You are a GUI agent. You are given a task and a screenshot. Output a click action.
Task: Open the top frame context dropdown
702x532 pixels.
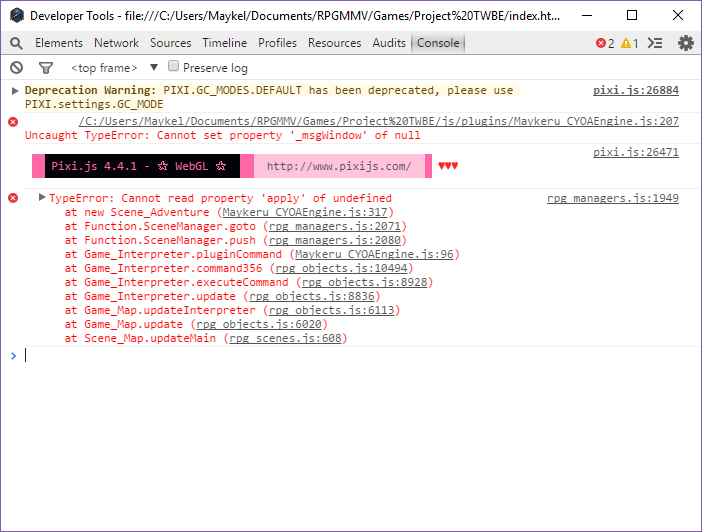(x=114, y=68)
